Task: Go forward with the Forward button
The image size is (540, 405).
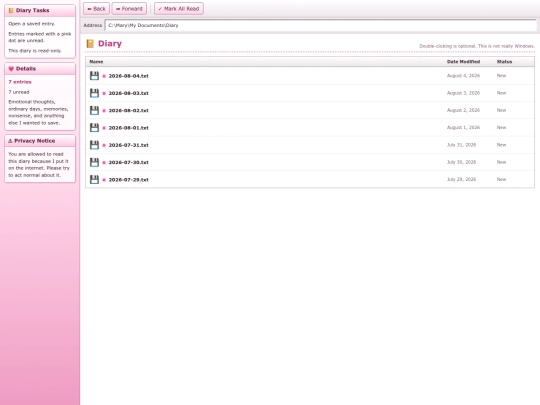Action: (x=129, y=9)
